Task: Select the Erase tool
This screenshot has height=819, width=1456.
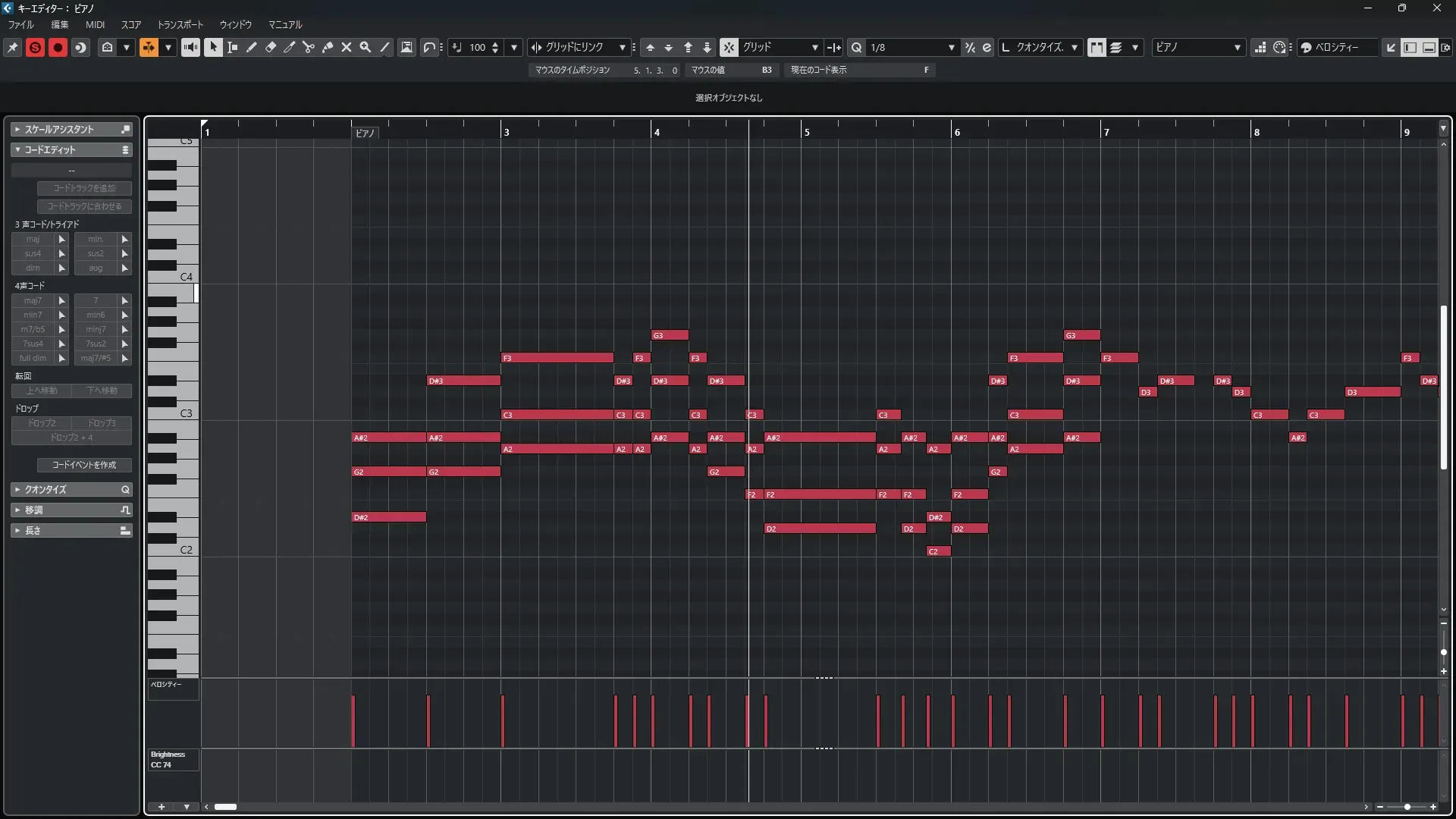Action: point(271,47)
